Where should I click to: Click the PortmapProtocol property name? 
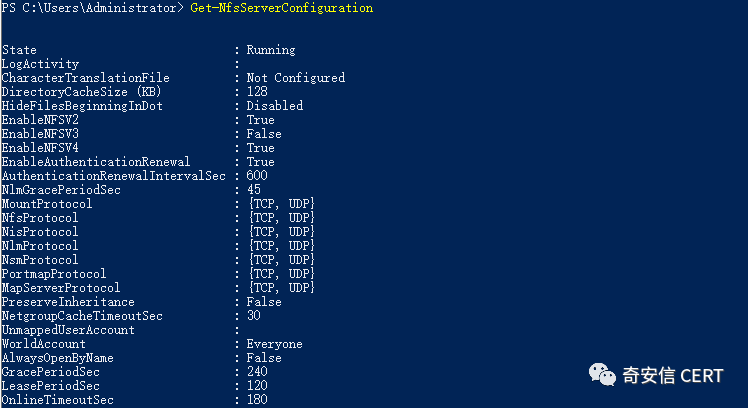click(54, 274)
